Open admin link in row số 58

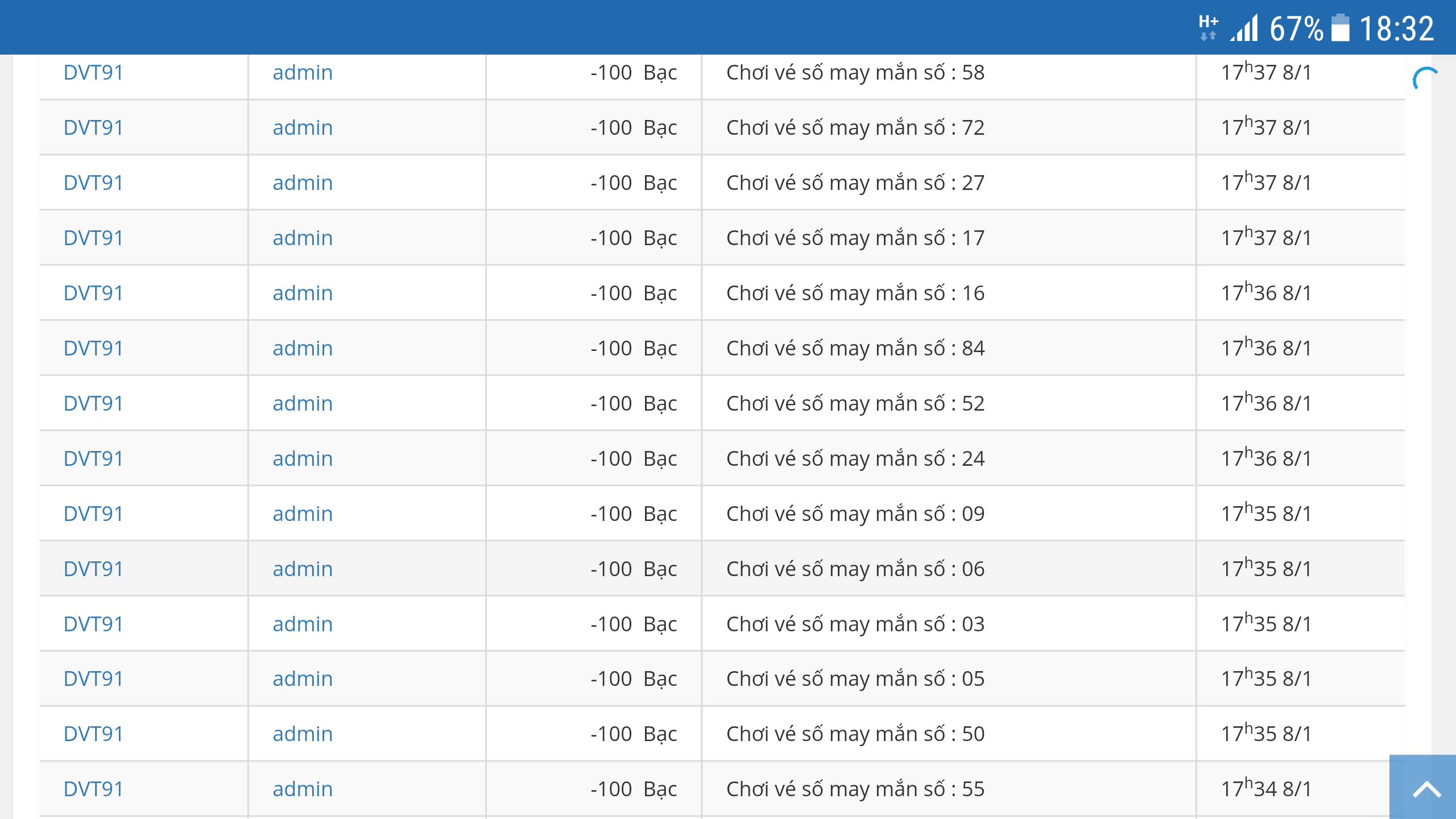pos(303,73)
